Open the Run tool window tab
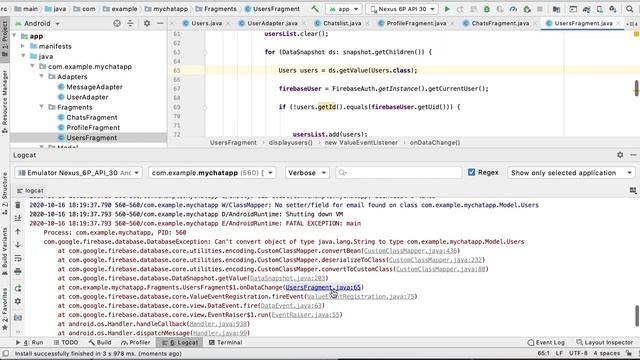The height and width of the screenshot is (360, 640). click(29, 342)
